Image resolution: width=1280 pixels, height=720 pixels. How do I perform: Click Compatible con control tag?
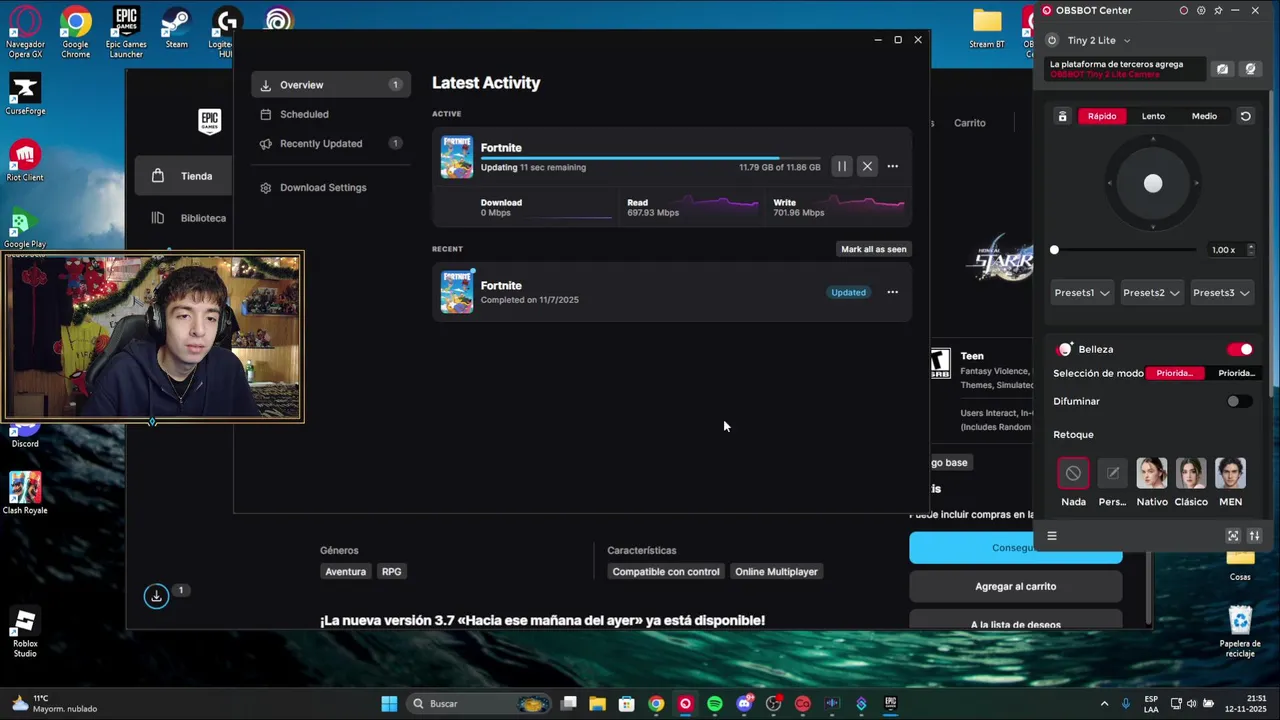[666, 572]
